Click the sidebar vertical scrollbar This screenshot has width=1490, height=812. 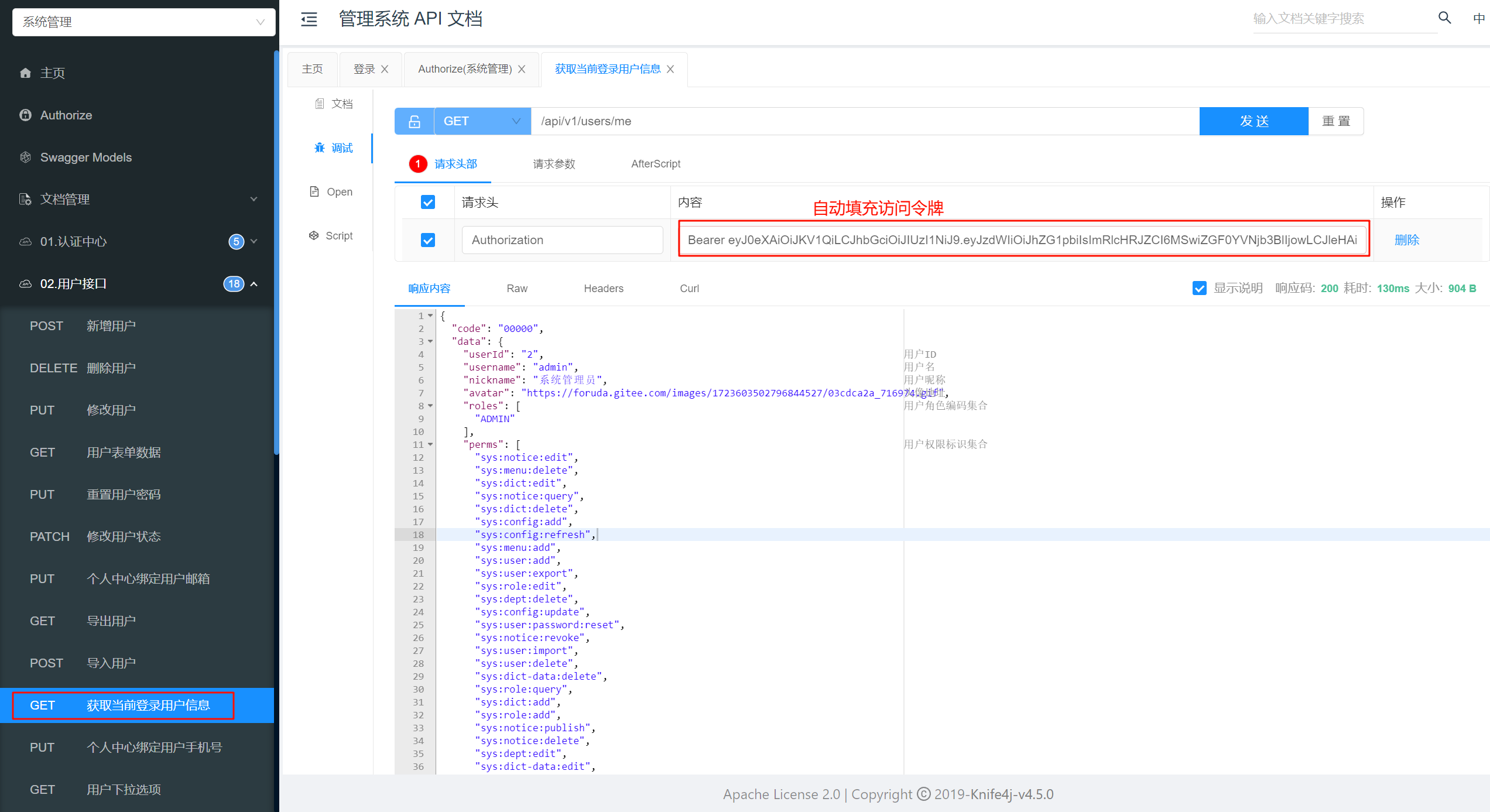[x=276, y=252]
